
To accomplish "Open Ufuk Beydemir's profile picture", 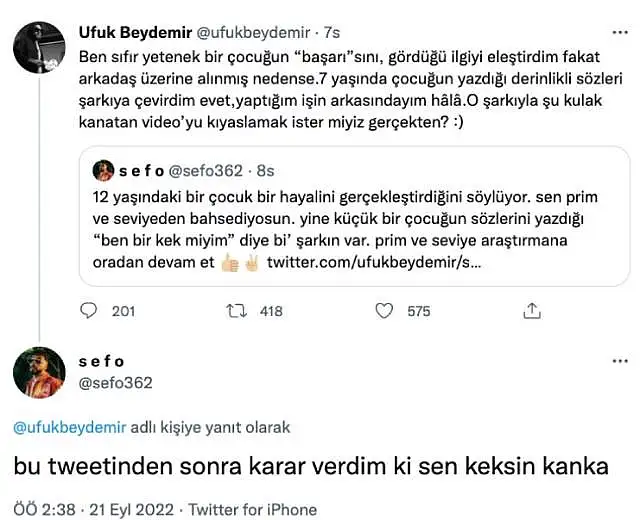I will [39, 47].
